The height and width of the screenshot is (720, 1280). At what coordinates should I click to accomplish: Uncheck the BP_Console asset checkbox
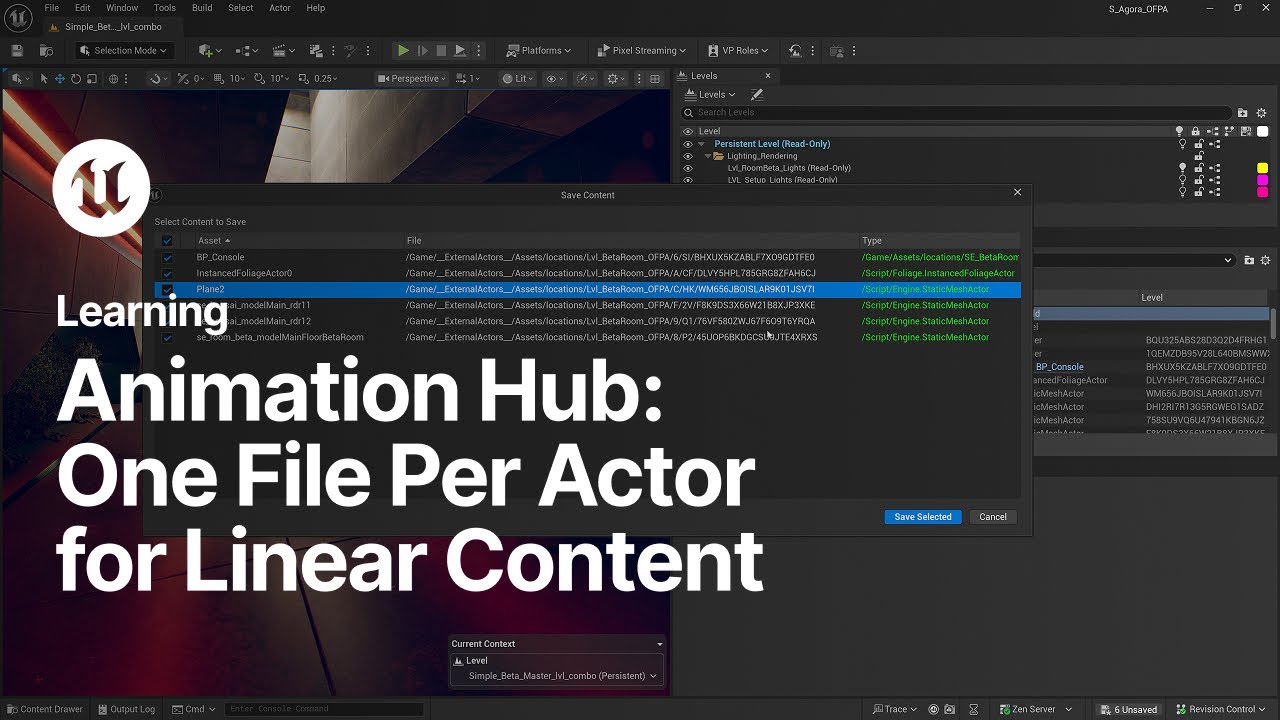(167, 257)
